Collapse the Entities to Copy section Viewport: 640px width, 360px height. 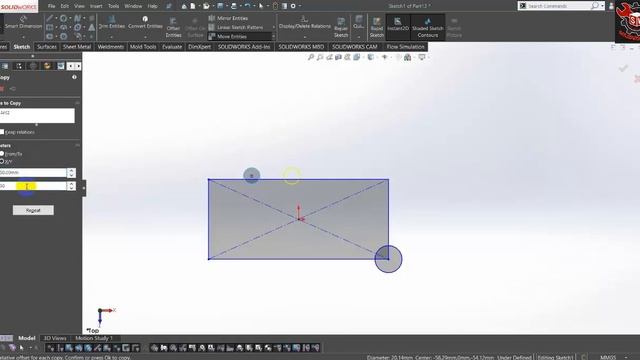[x=77, y=103]
